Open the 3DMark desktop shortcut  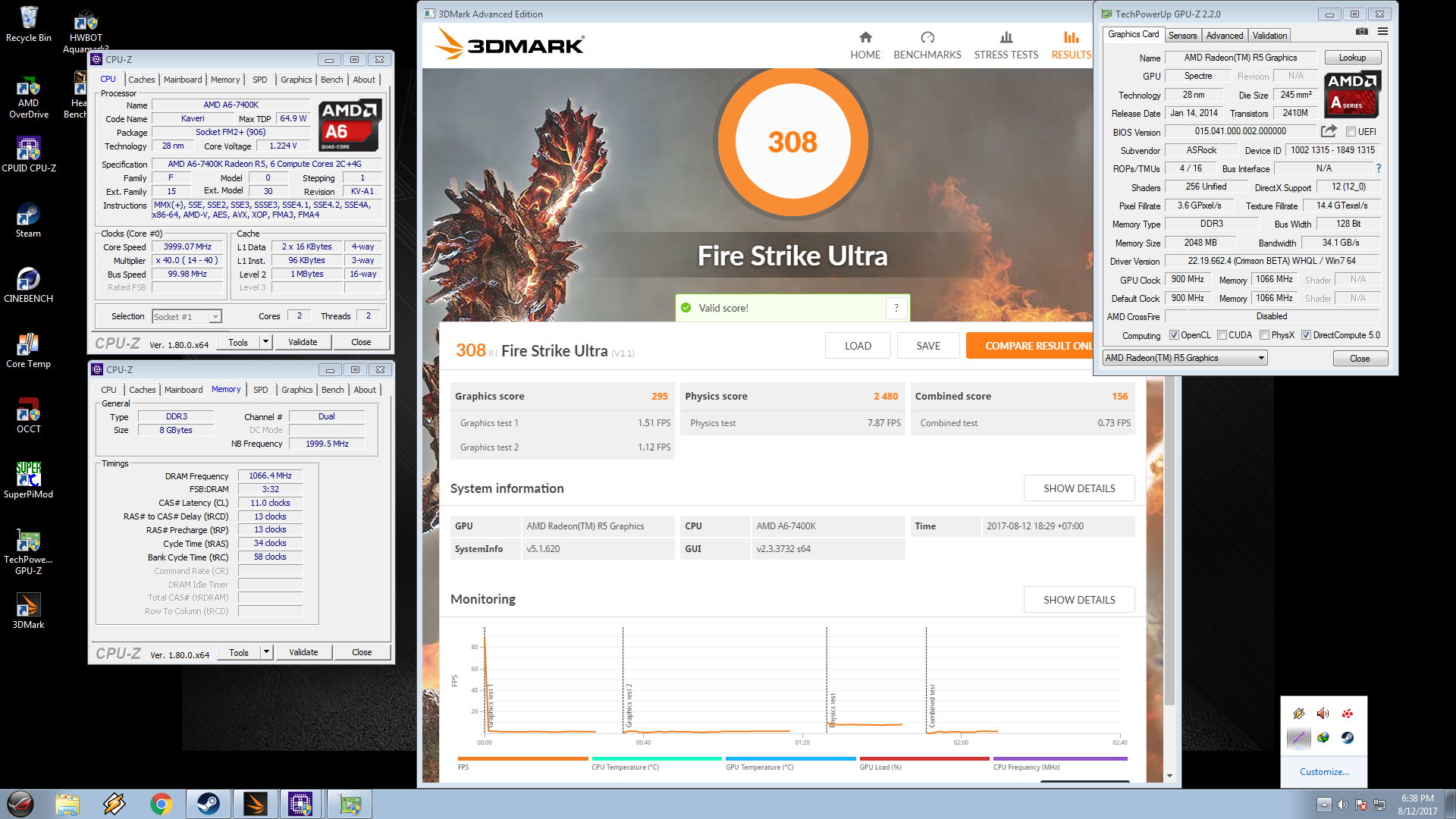pos(29,611)
